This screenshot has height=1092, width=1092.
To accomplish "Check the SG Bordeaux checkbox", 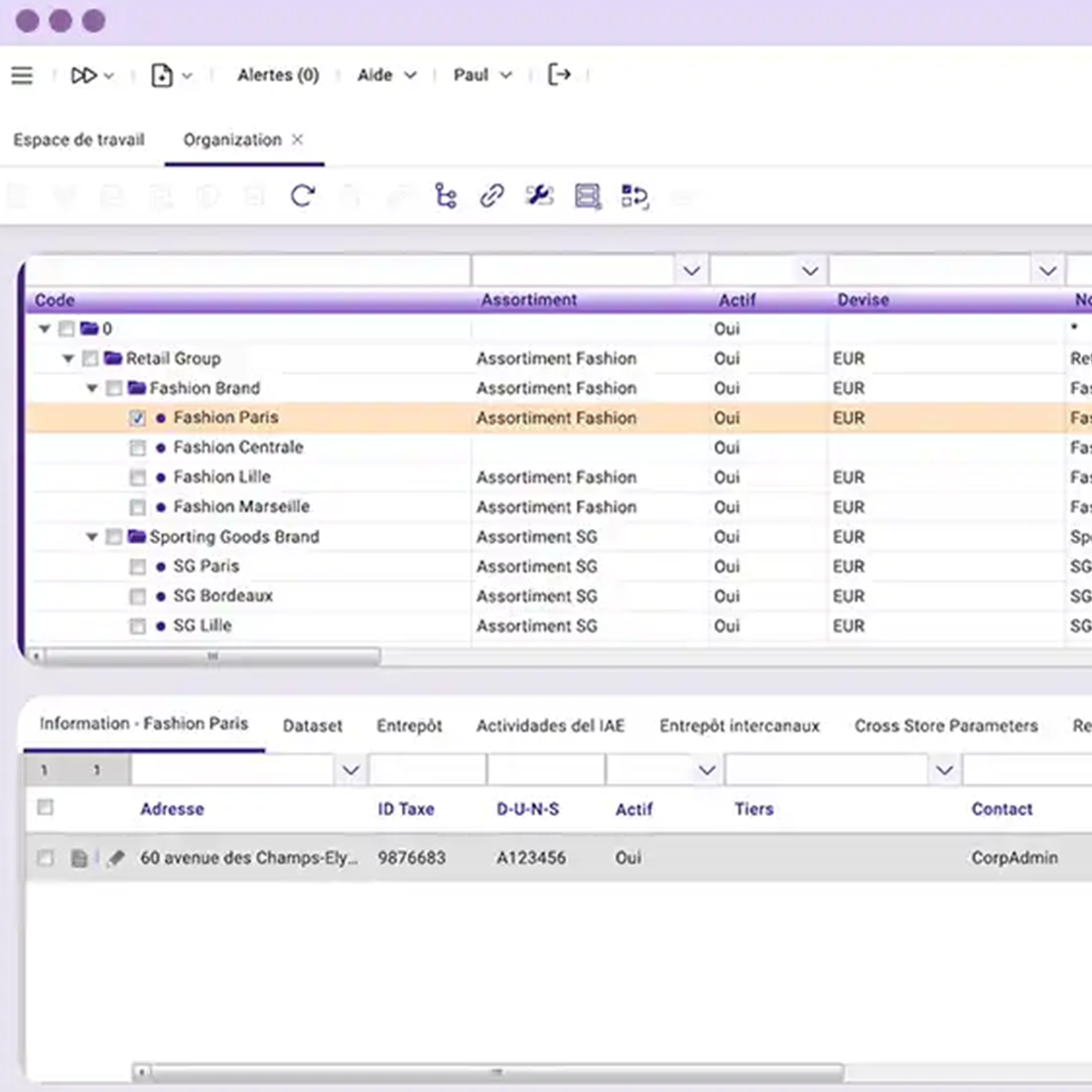I will pyautogui.click(x=137, y=597).
